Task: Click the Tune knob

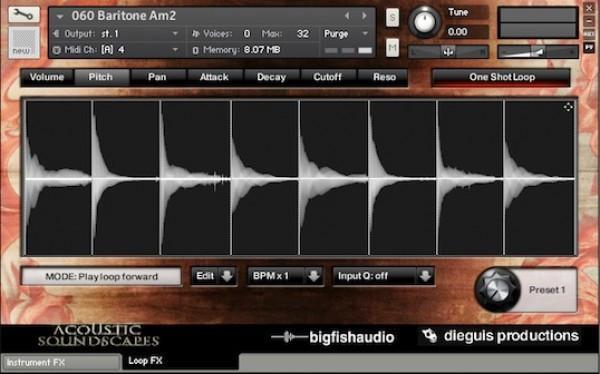Action: click(x=424, y=22)
